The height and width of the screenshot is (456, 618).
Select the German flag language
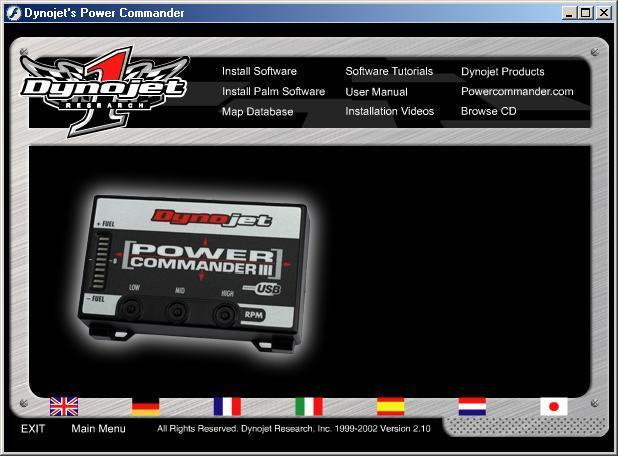[146, 406]
